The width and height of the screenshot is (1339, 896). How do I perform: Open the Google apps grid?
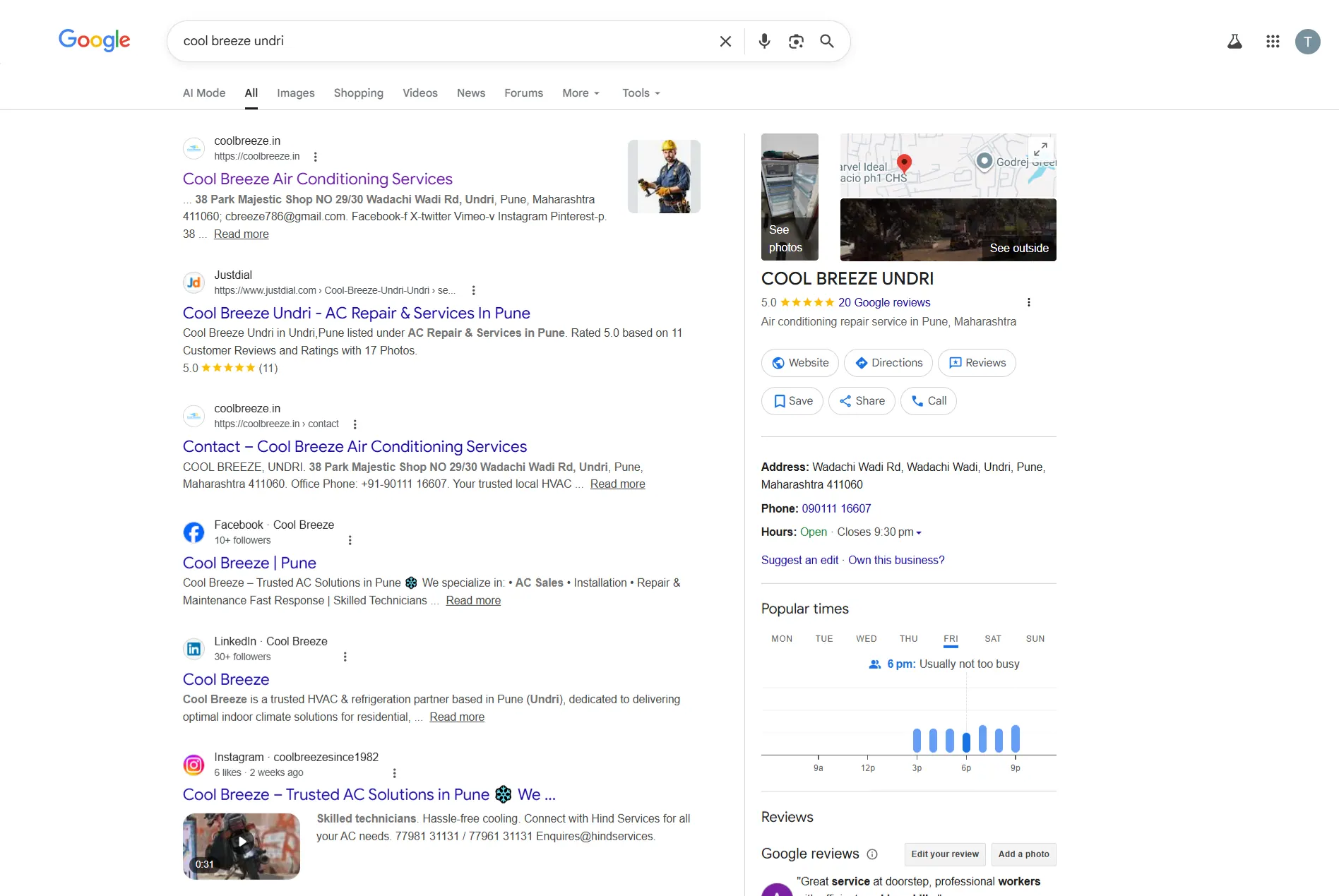pos(1273,42)
